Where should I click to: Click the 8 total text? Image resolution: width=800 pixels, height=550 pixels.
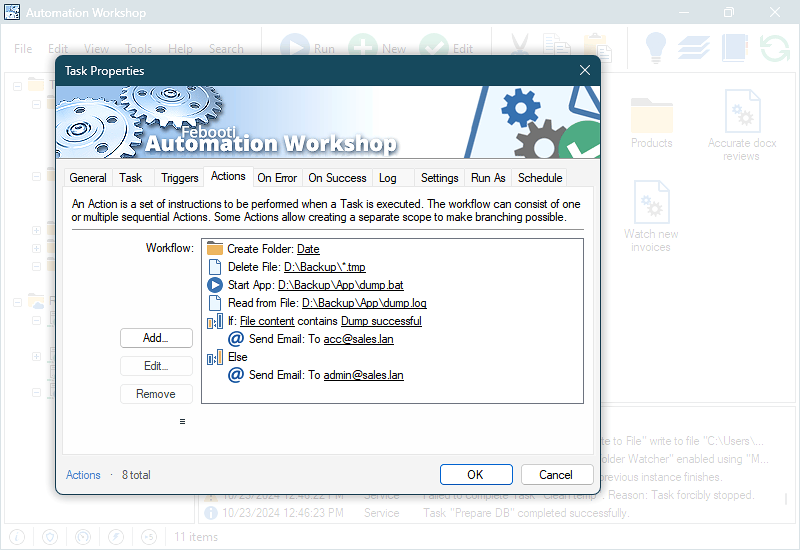[136, 475]
